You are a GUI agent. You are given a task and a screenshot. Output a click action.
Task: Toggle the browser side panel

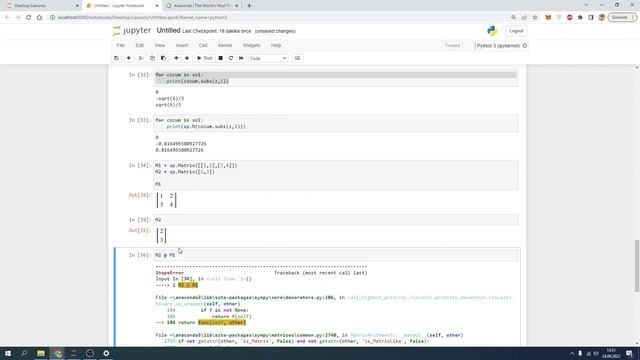pos(591,18)
